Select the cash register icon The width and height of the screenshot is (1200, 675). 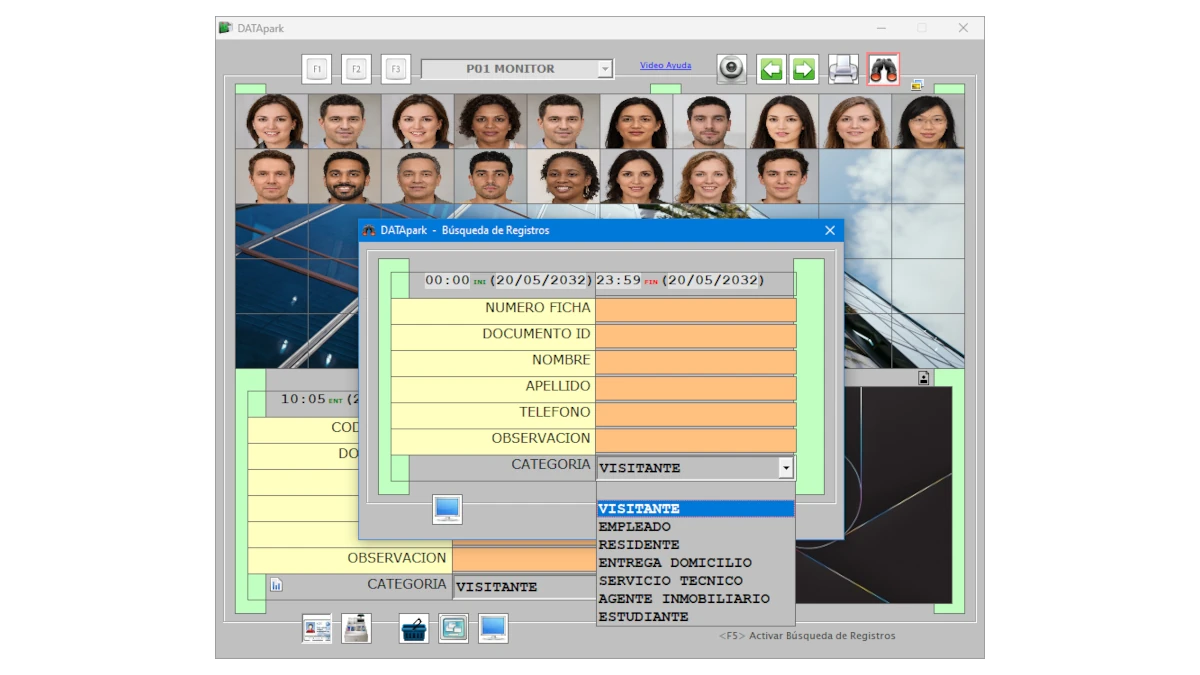[356, 628]
